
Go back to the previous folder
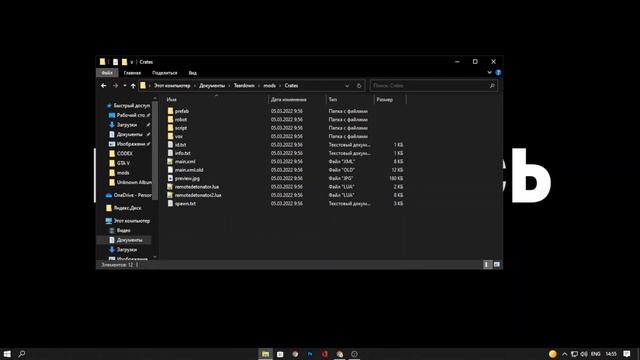pyautogui.click(x=104, y=86)
